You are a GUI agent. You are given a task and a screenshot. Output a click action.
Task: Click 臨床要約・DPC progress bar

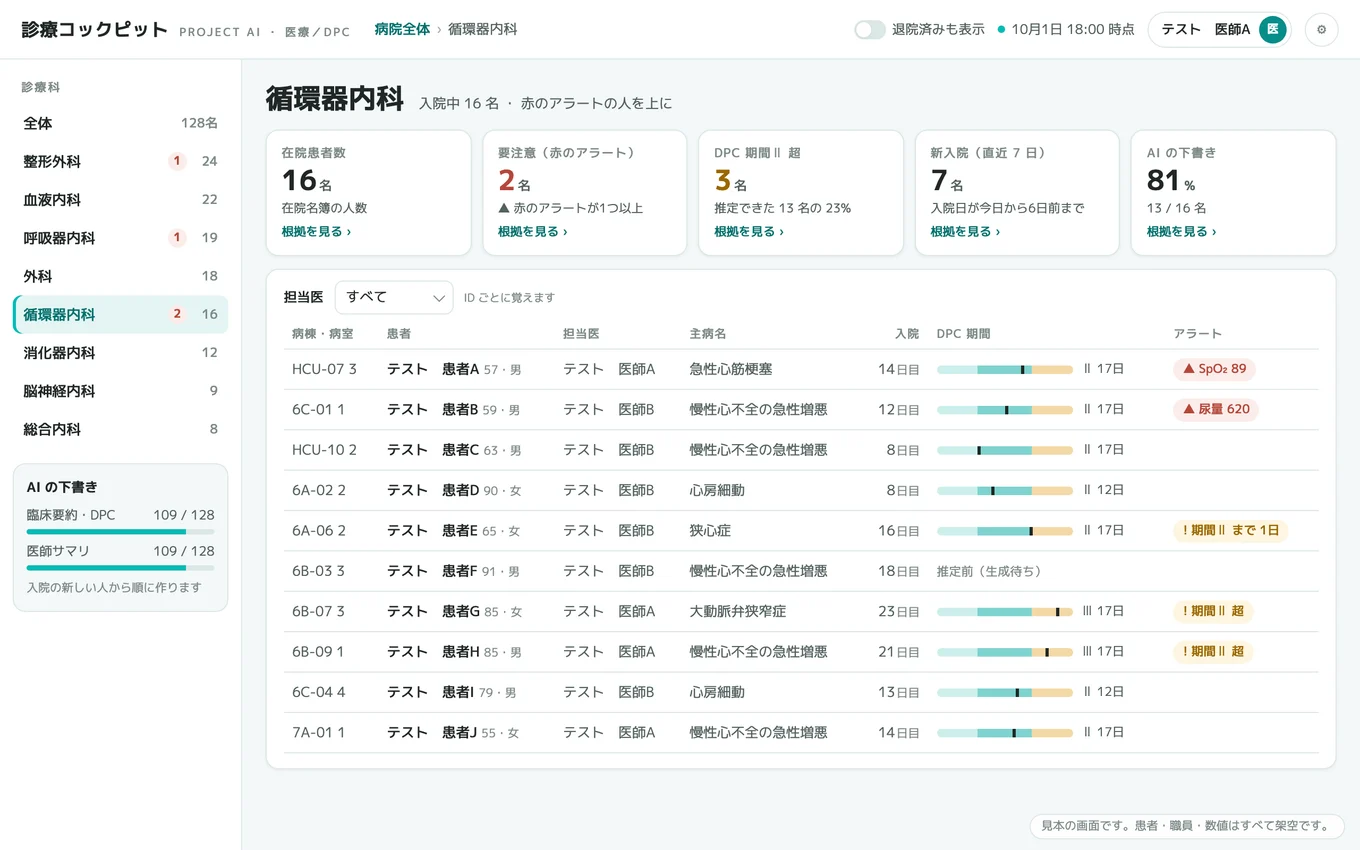[x=120, y=532]
